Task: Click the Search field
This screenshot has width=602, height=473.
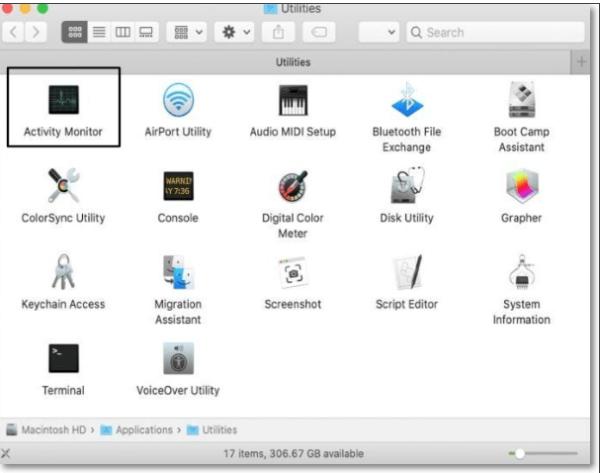Action: click(496, 32)
